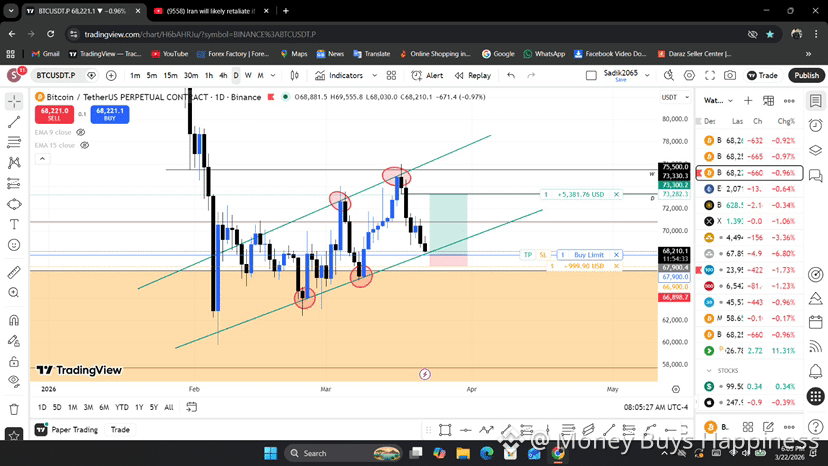The height and width of the screenshot is (466, 828).
Task: Open the Paper Trading panel
Action: pos(67,430)
